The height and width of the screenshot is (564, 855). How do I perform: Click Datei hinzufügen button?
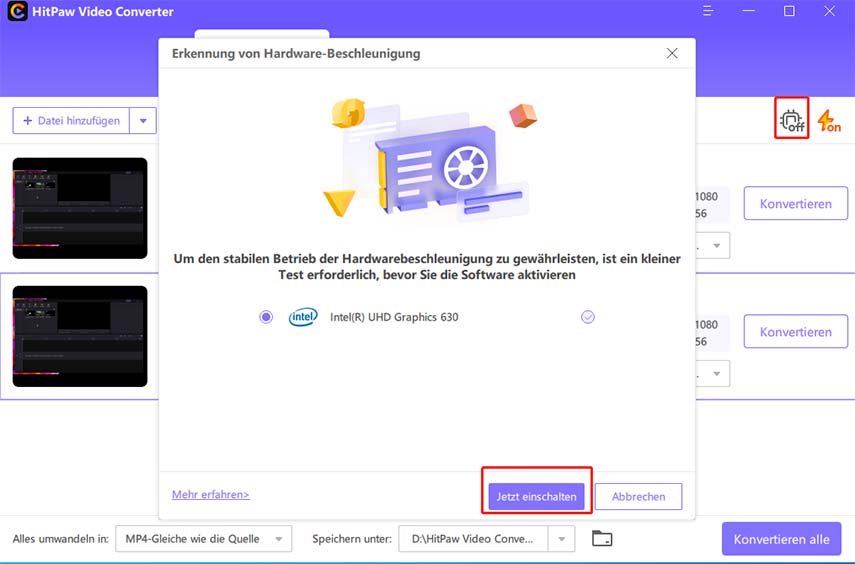pos(71,121)
